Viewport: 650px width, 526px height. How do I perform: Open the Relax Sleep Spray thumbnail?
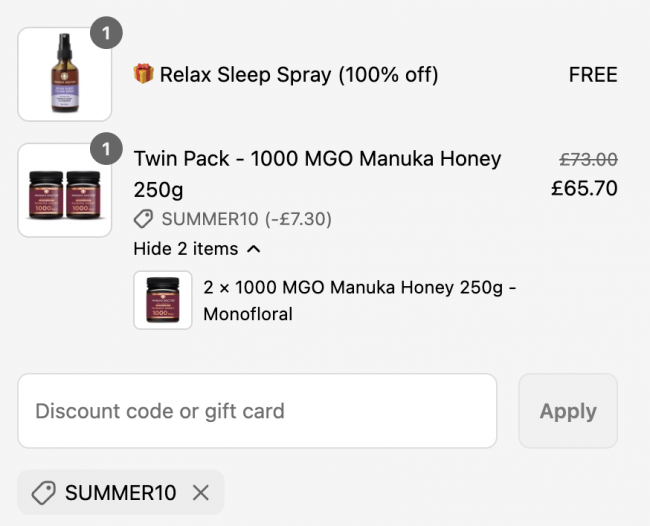pyautogui.click(x=65, y=74)
